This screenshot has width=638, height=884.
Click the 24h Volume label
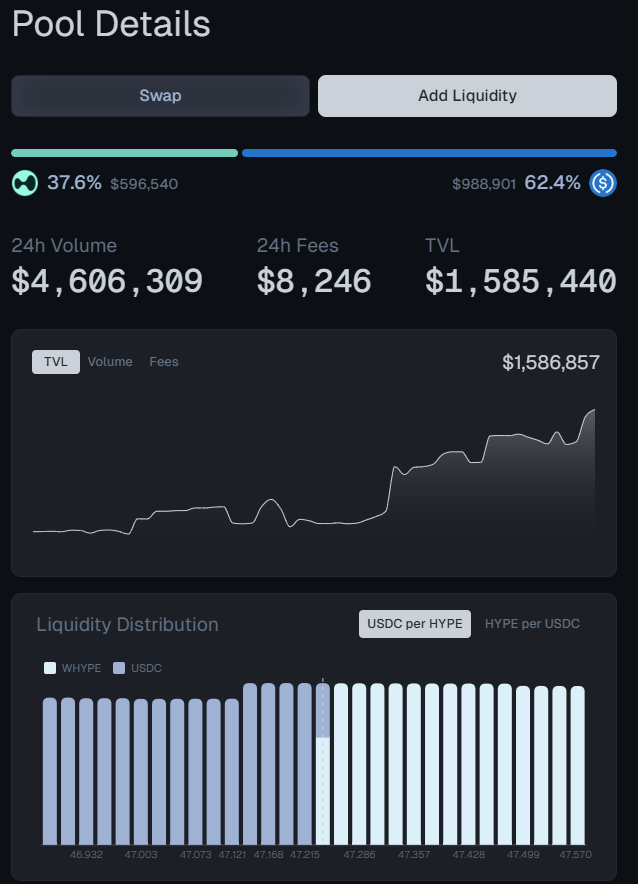click(64, 246)
